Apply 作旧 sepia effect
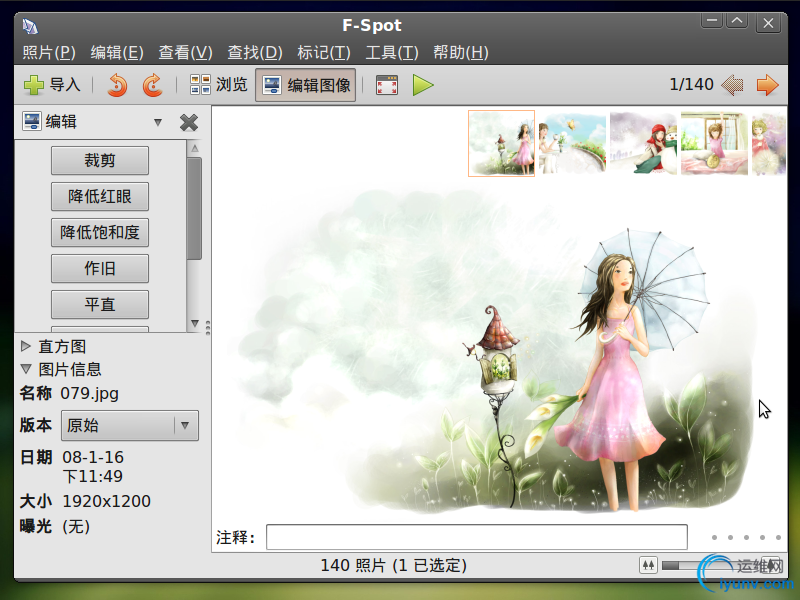 pyautogui.click(x=99, y=268)
